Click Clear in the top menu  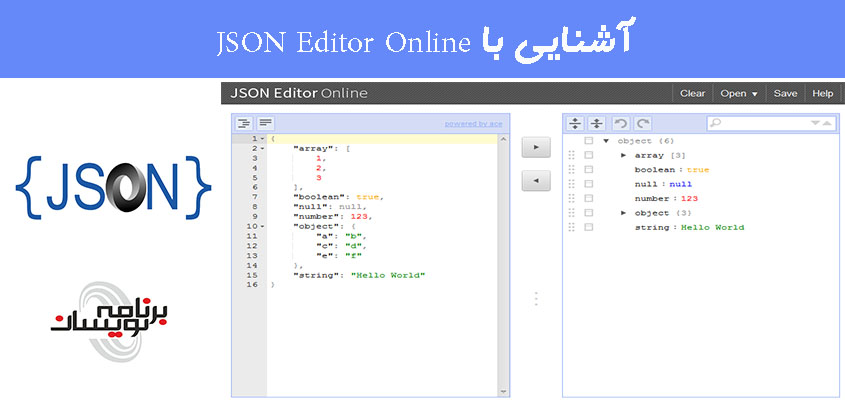692,93
